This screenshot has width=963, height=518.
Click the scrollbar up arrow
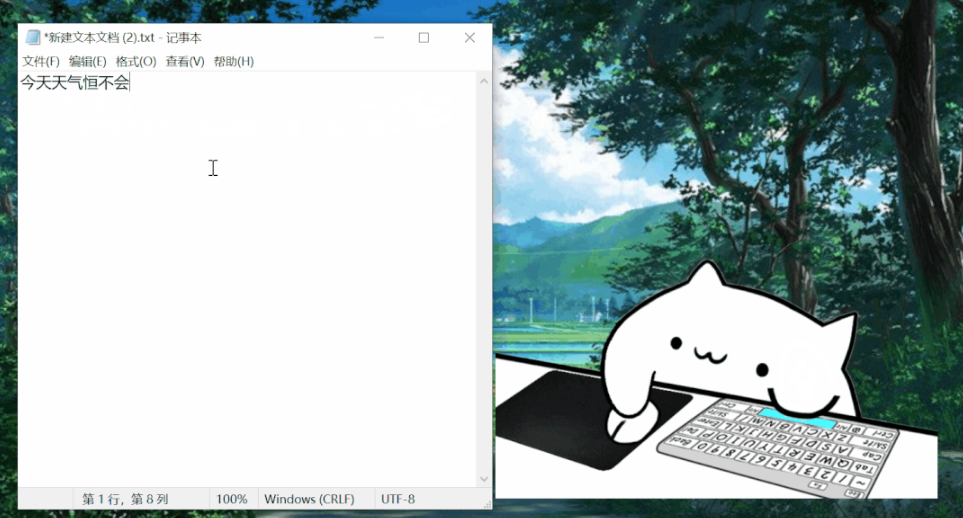pyautogui.click(x=485, y=80)
